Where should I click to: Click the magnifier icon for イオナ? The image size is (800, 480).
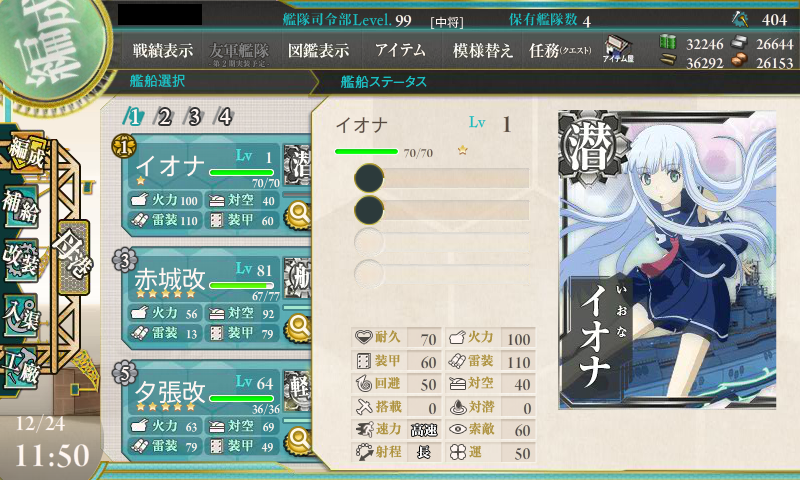299,215
